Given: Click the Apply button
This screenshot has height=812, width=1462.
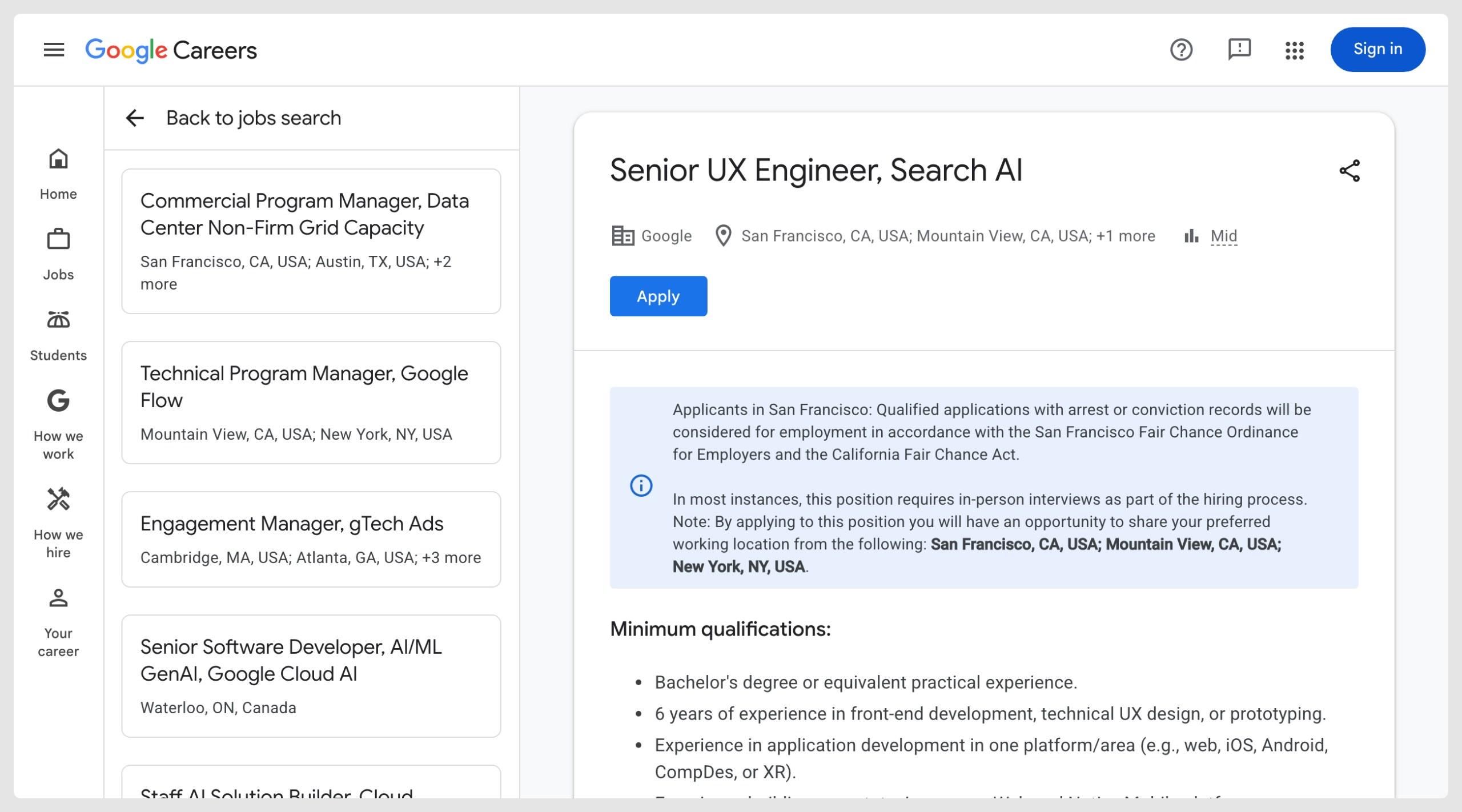Looking at the screenshot, I should coord(658,296).
